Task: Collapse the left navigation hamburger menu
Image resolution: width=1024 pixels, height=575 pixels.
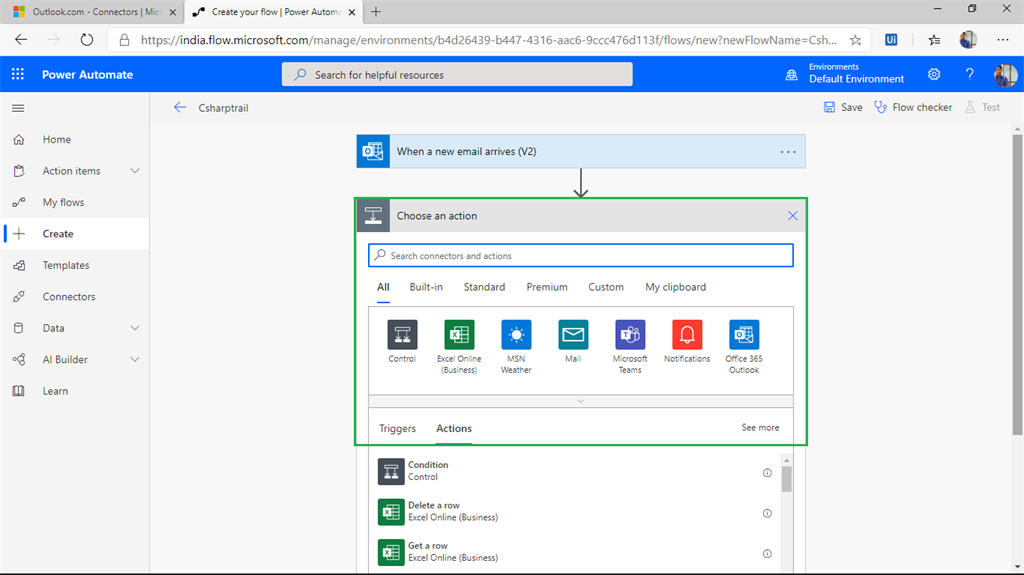Action: (x=18, y=108)
